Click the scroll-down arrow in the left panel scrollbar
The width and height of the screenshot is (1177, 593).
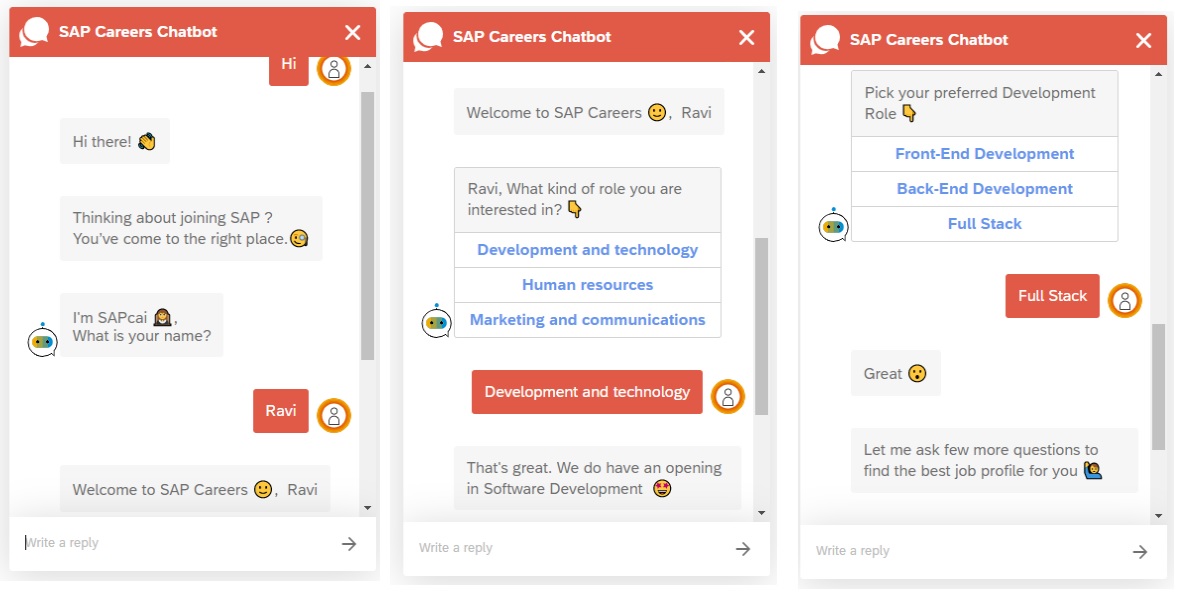click(367, 508)
